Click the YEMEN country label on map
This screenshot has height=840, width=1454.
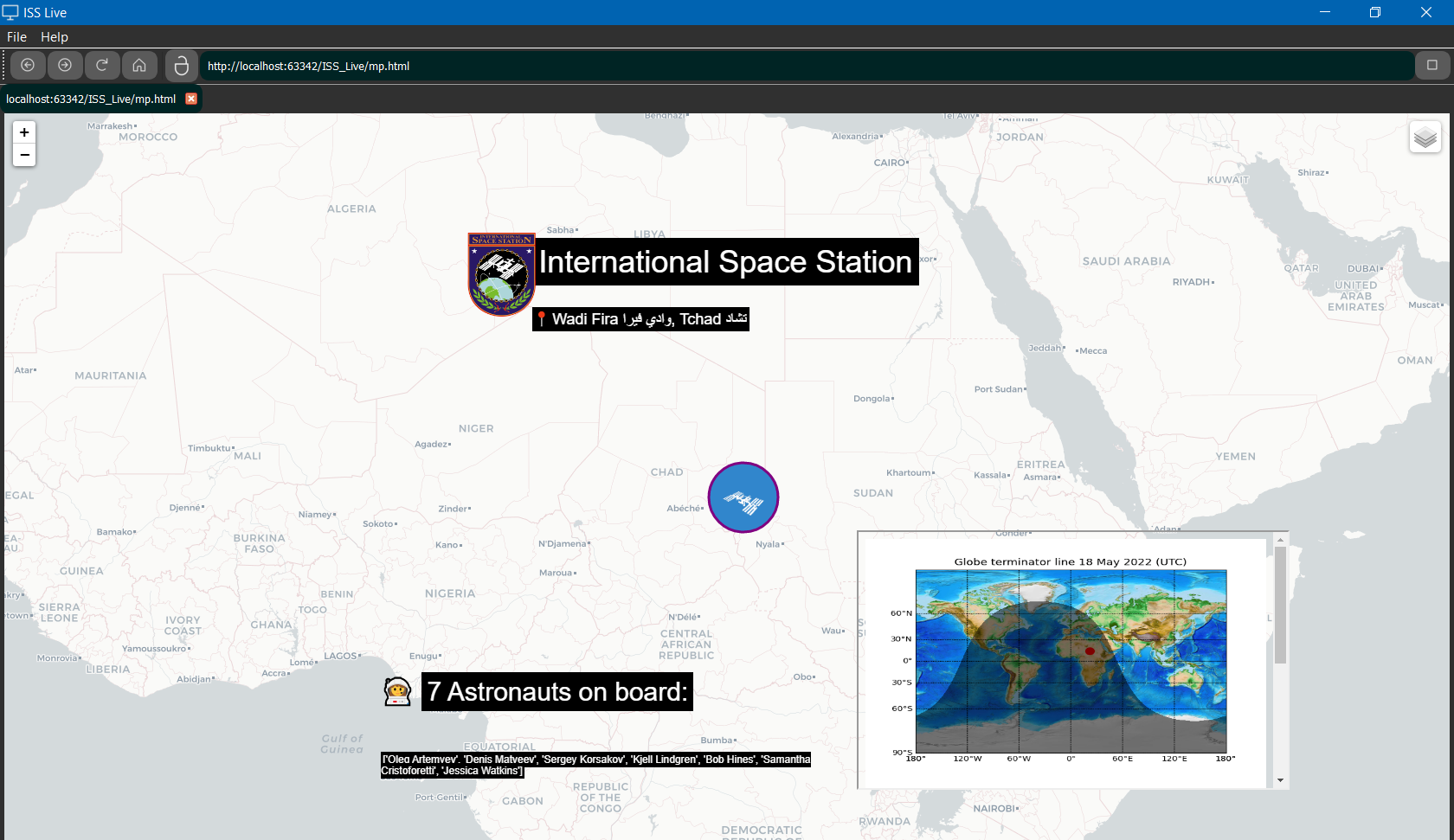coord(1235,457)
